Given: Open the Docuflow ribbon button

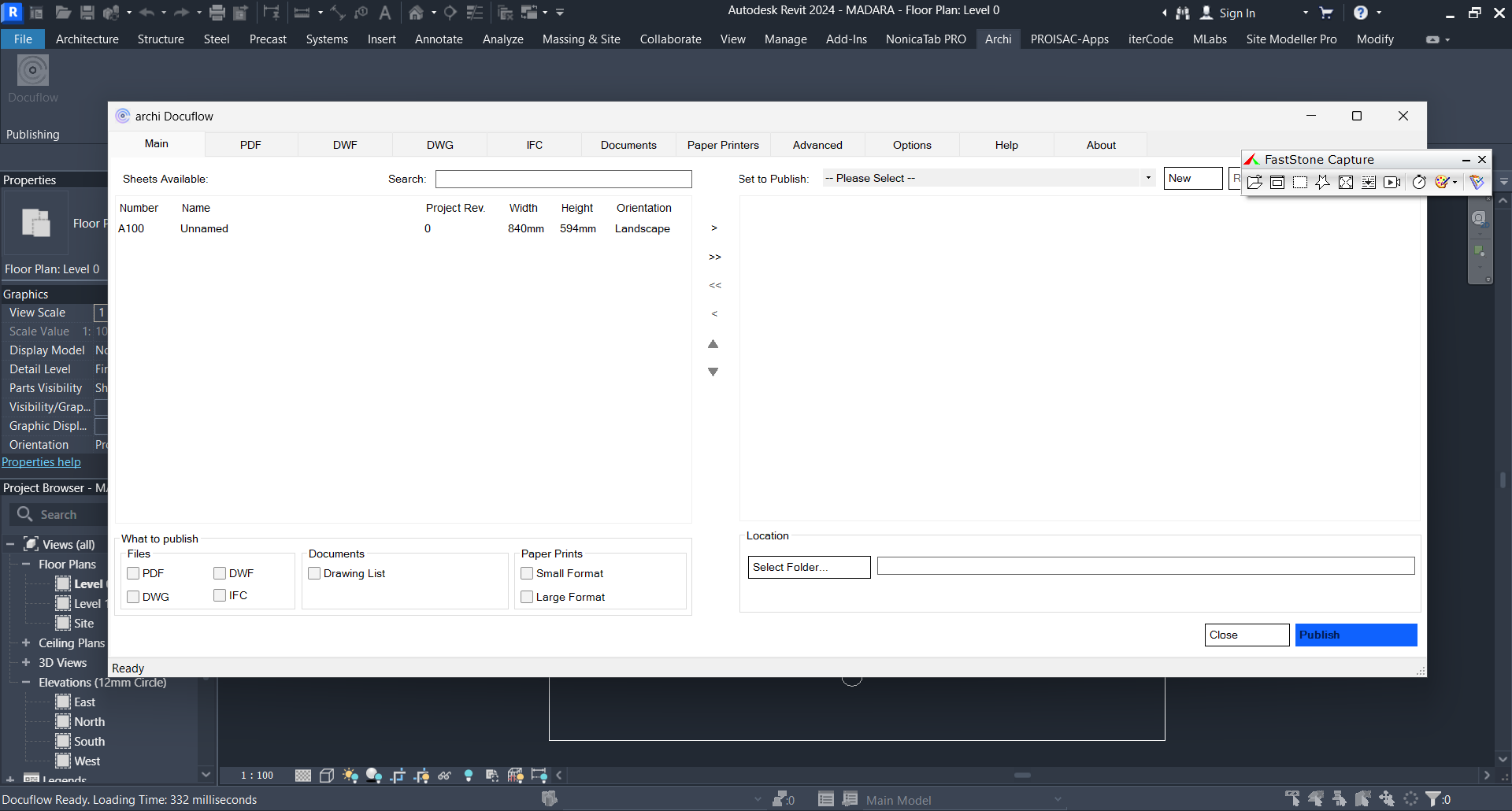Looking at the screenshot, I should (33, 79).
